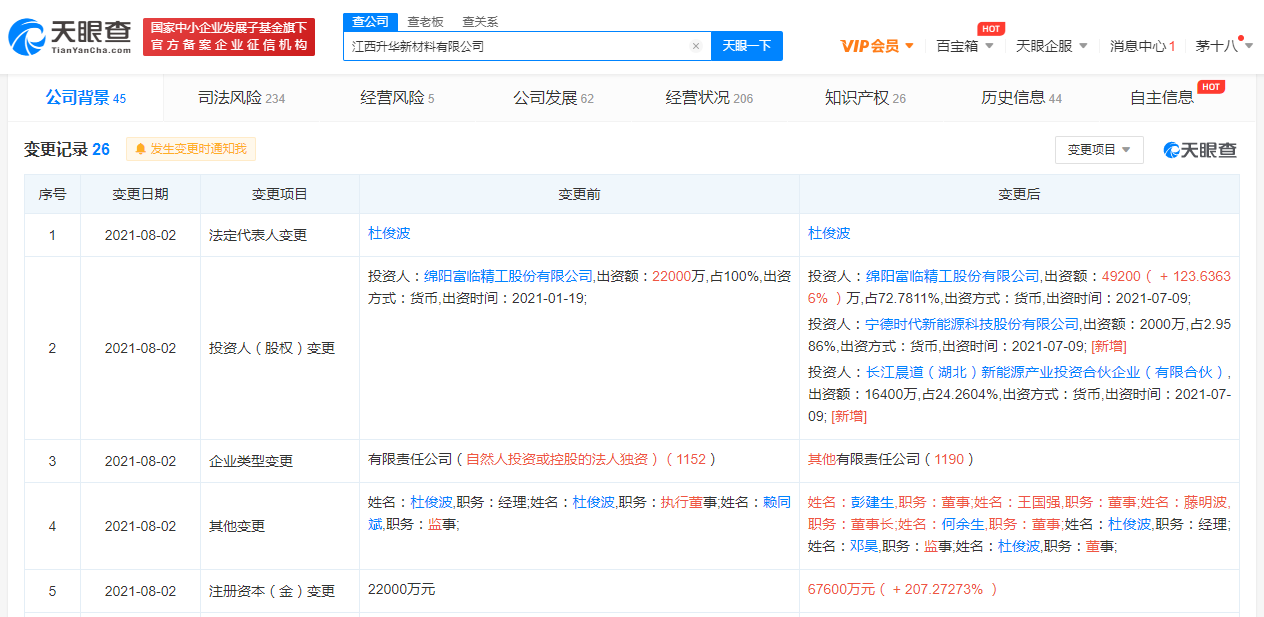Viewport: 1264px width, 617px height.
Task: Open the 司法风险 tab
Action: (x=241, y=98)
